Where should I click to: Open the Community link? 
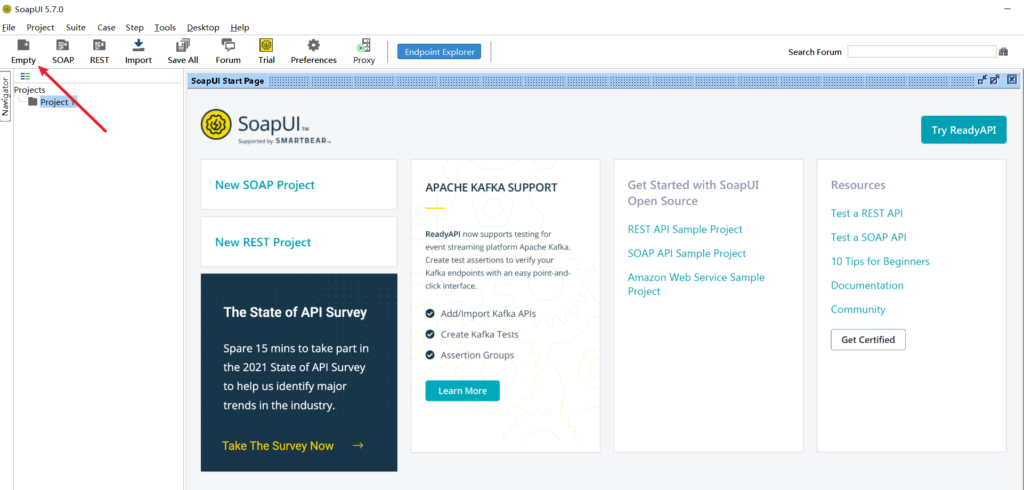(x=858, y=310)
